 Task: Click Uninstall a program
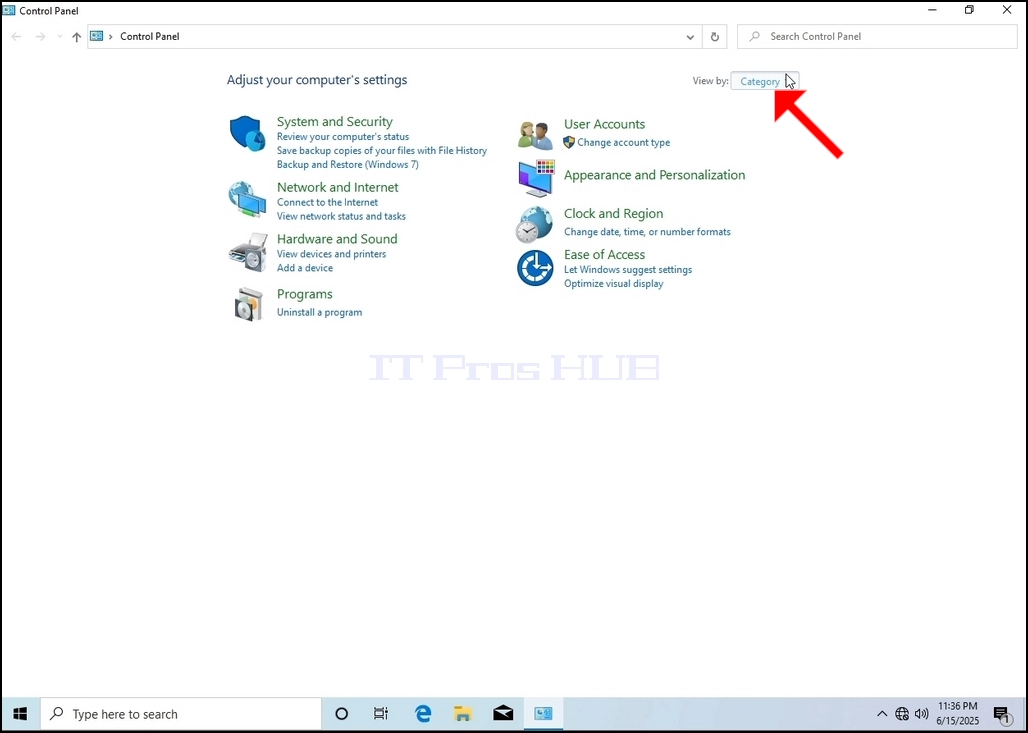coord(319,312)
